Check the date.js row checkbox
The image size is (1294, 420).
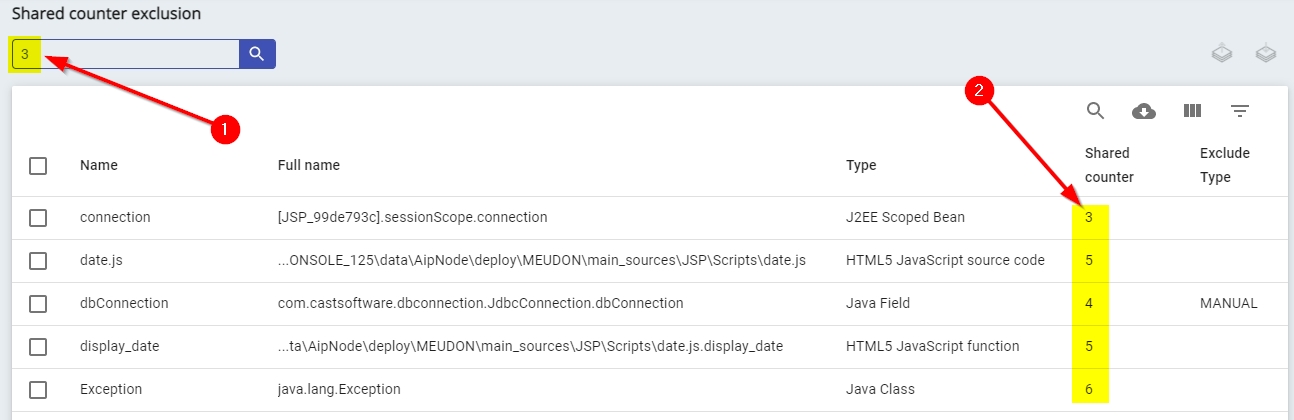[38, 261]
